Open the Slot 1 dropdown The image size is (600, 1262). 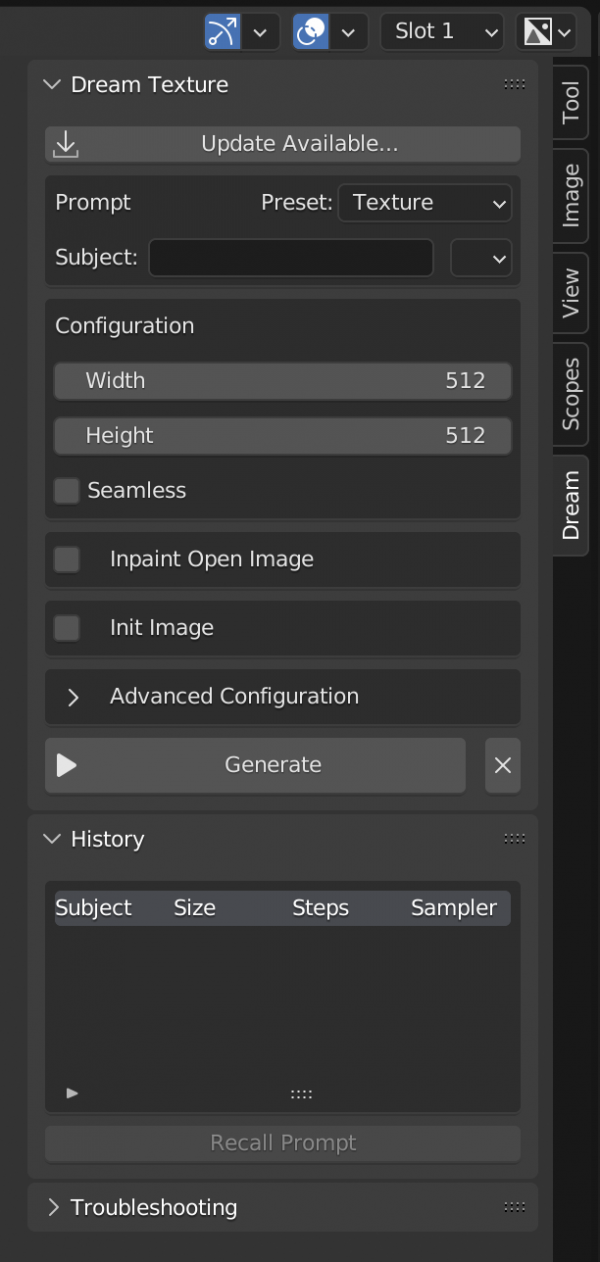pos(442,32)
